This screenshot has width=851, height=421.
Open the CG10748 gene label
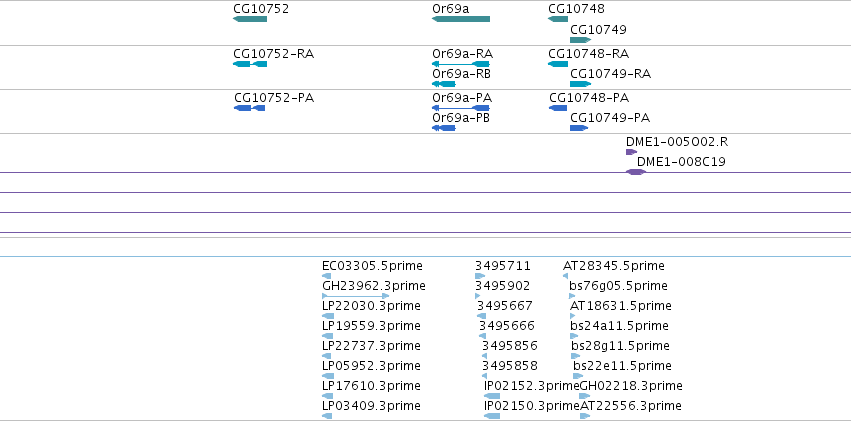pyautogui.click(x=576, y=9)
